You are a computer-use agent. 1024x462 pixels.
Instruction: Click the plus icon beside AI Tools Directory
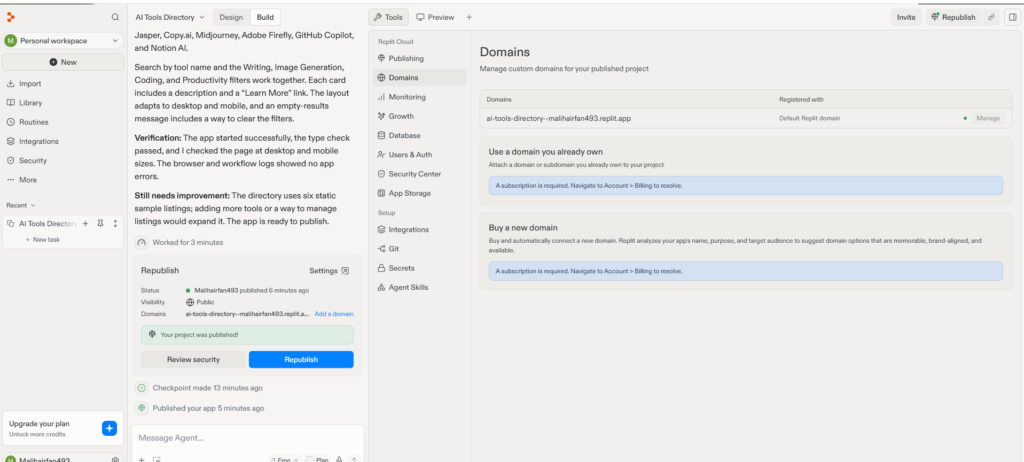coord(85,223)
